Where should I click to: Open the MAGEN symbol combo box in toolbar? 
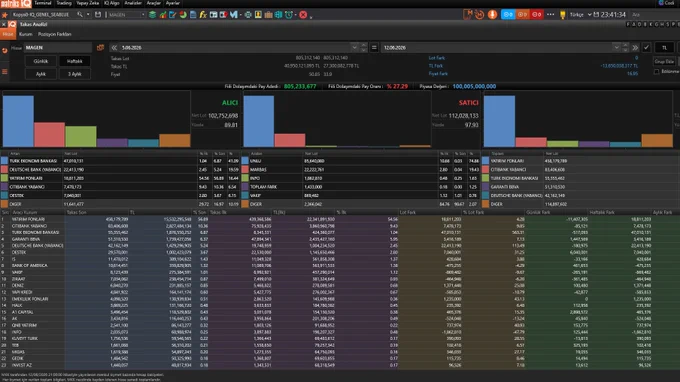pyautogui.click(x=127, y=15)
